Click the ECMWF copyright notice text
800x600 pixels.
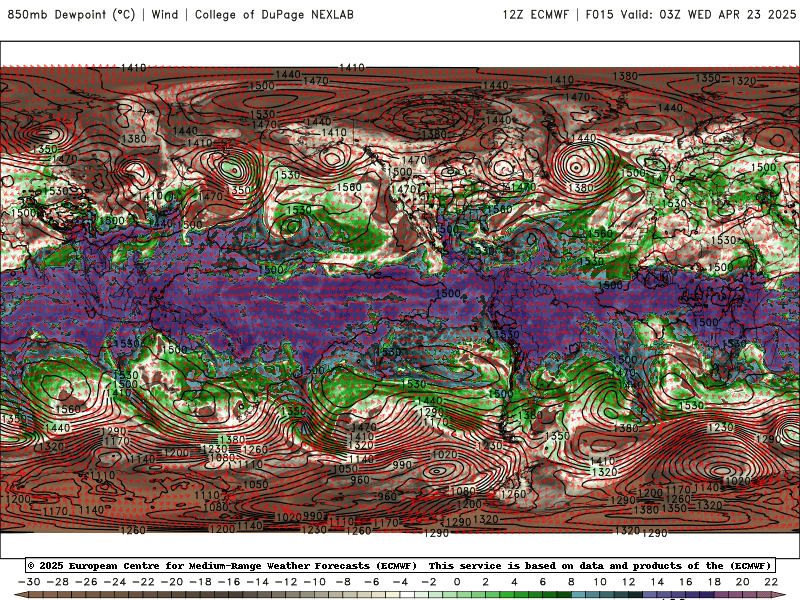pyautogui.click(x=222, y=565)
